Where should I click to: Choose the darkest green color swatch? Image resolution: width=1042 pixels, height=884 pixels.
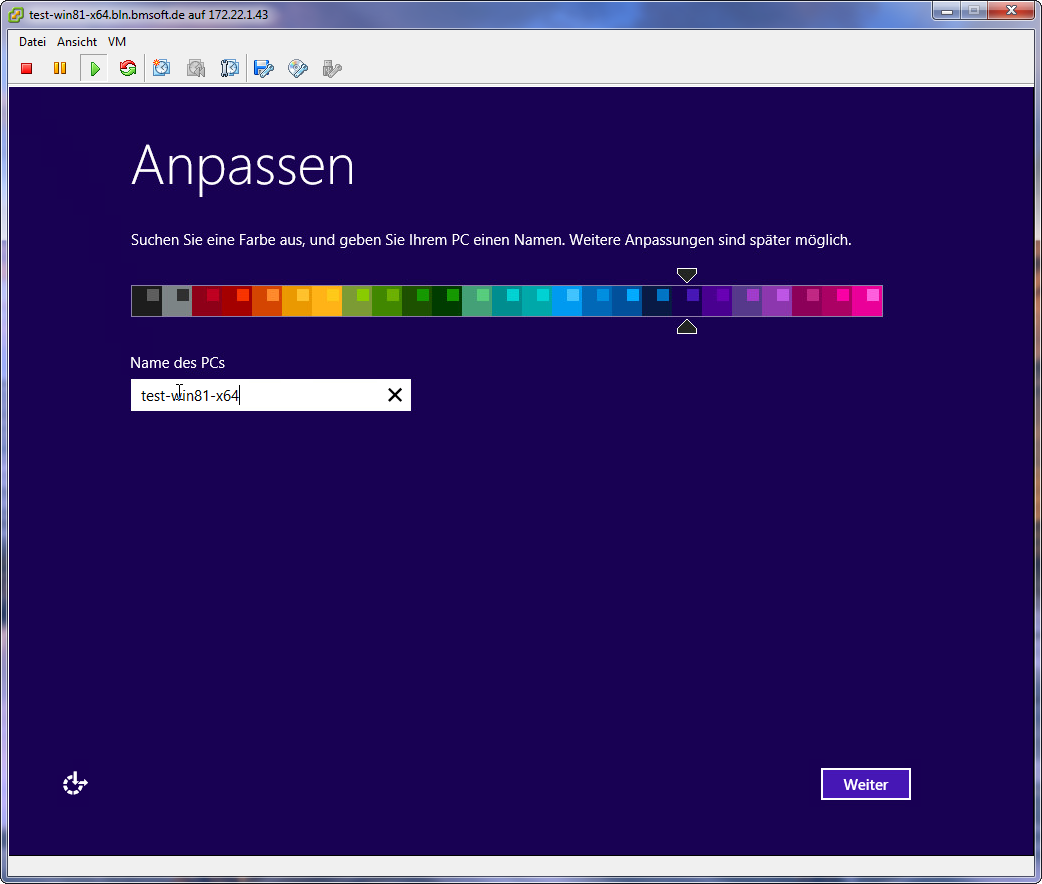click(447, 301)
